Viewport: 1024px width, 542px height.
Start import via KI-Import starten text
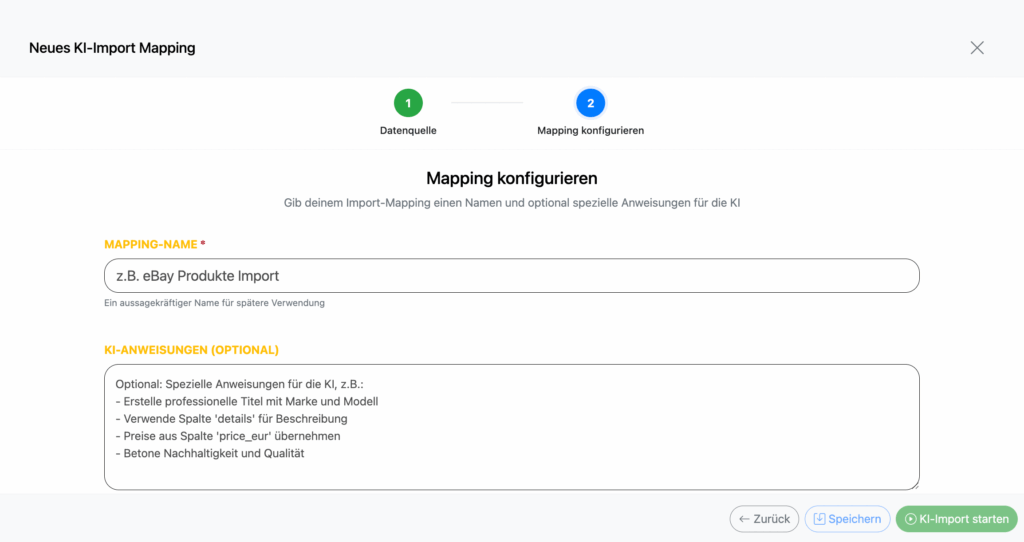pyautogui.click(x=964, y=519)
